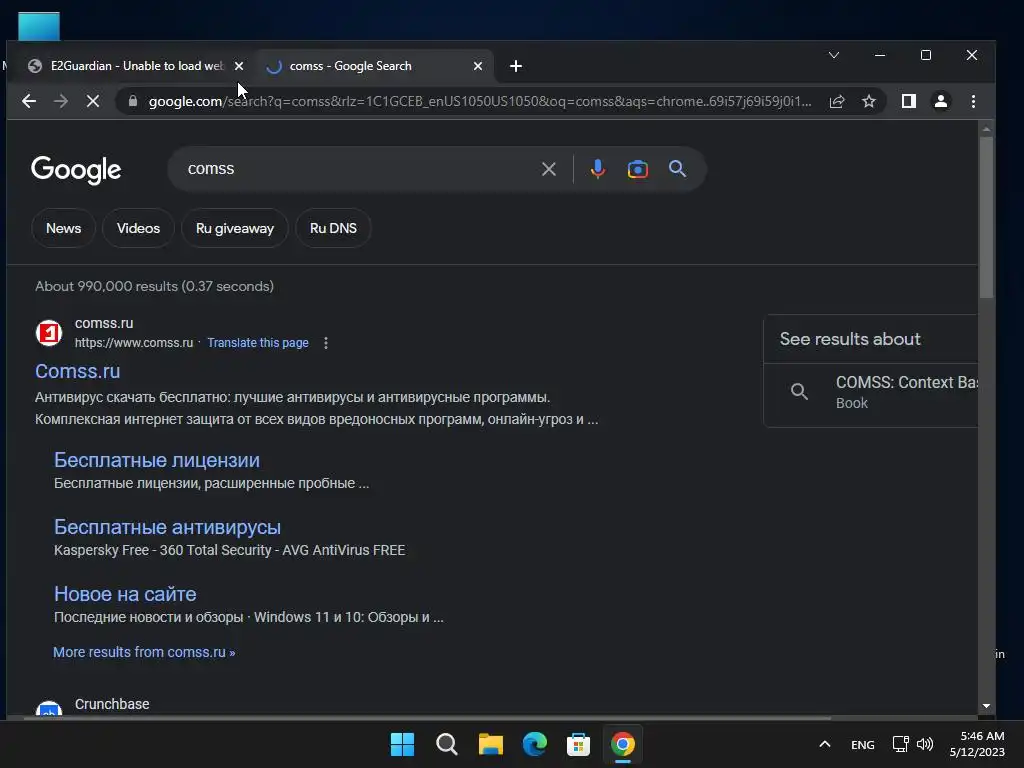Expand the tab search dropdown
The width and height of the screenshot is (1024, 768).
pyautogui.click(x=834, y=55)
